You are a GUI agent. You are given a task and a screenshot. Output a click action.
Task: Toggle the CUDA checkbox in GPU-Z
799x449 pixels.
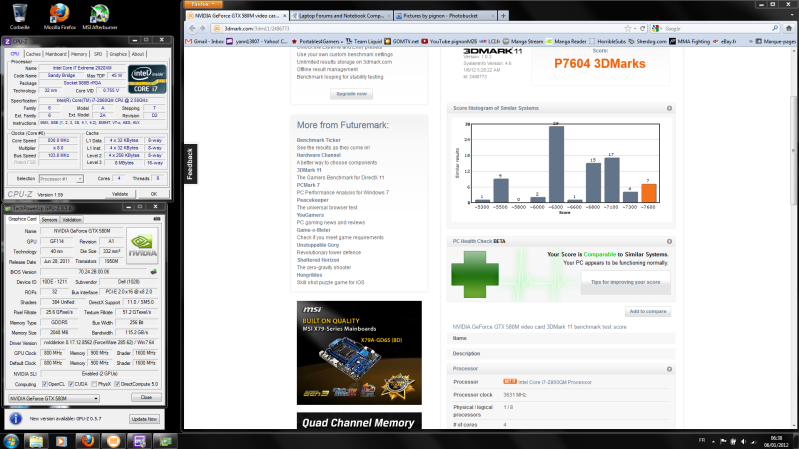point(71,384)
